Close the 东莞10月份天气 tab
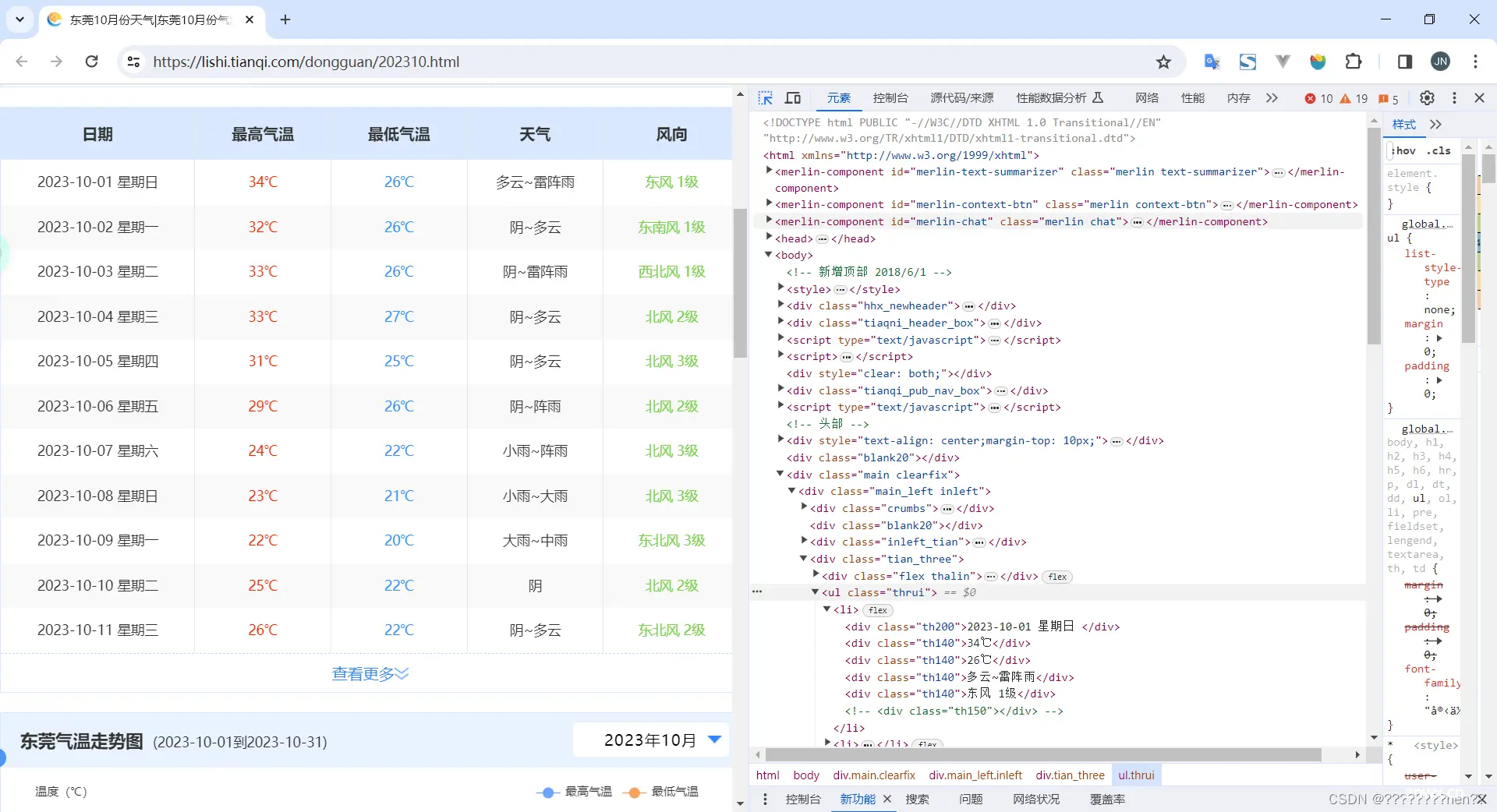This screenshot has width=1497, height=812. point(249,19)
